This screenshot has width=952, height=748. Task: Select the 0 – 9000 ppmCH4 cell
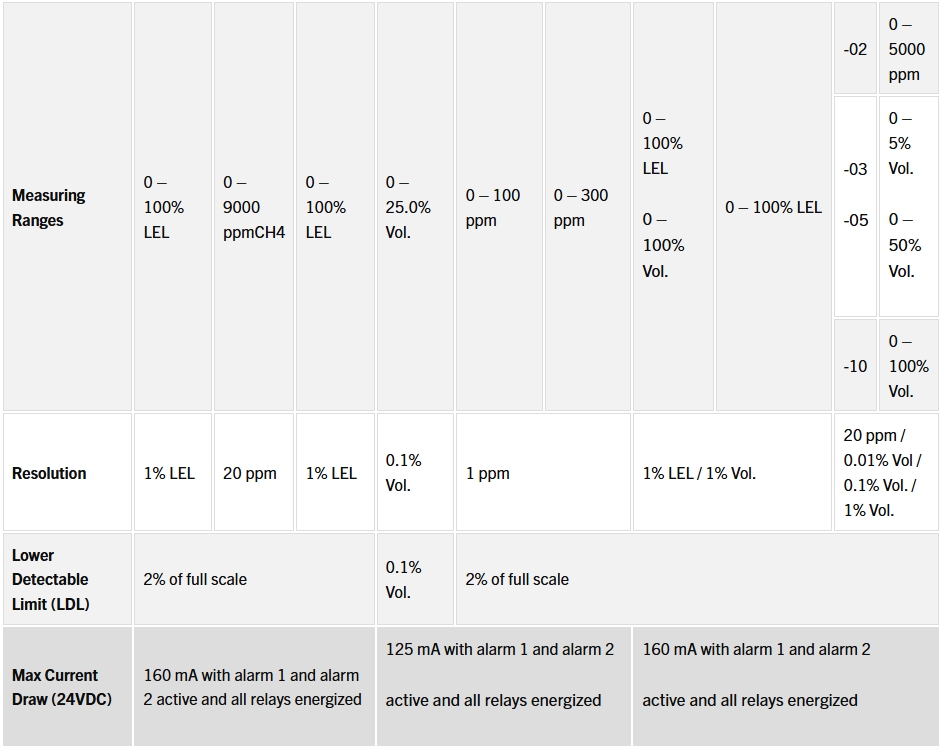[x=253, y=207]
